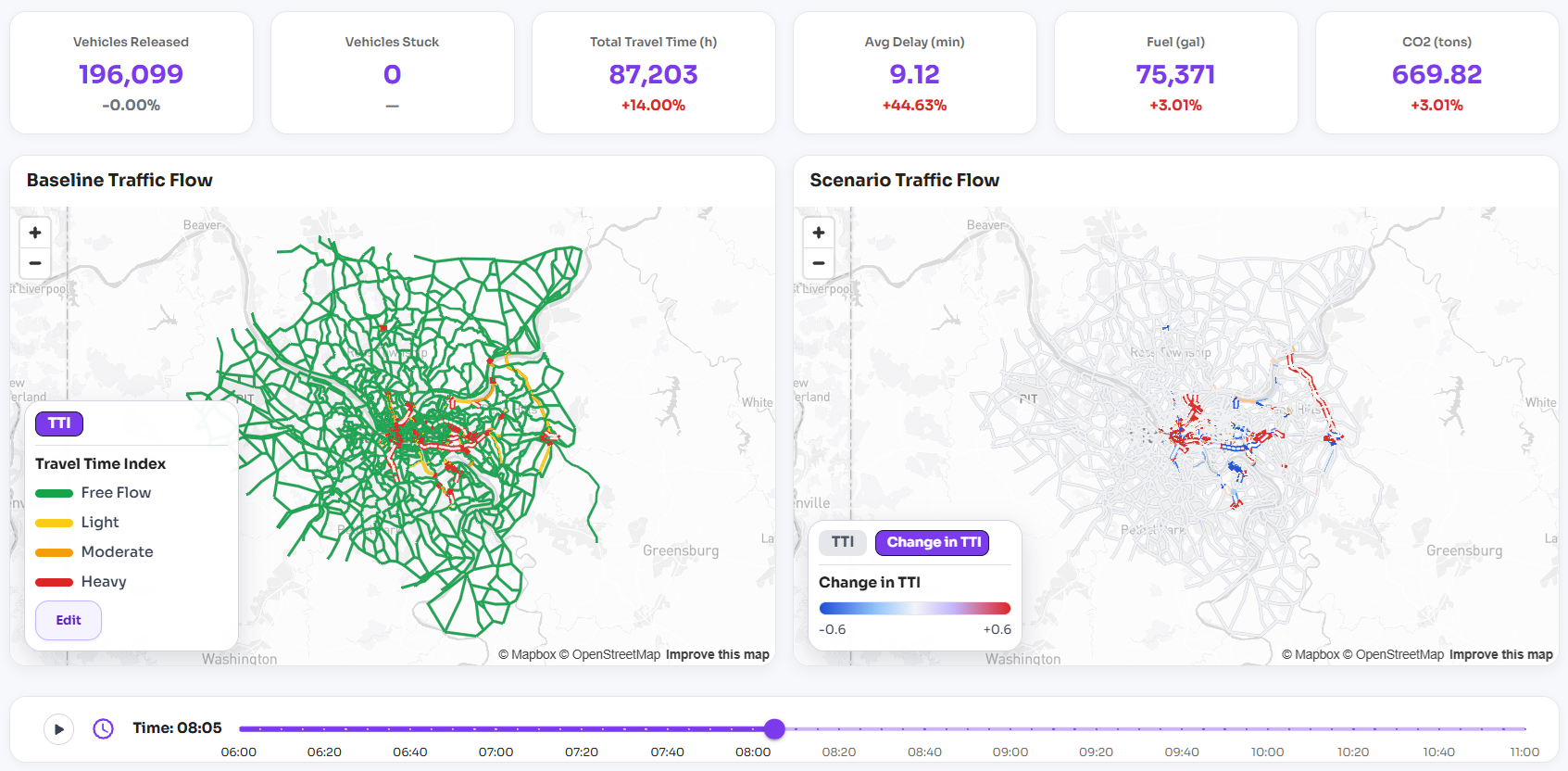Click Heavy red legend swatch
The width and height of the screenshot is (1568, 771).
point(54,582)
